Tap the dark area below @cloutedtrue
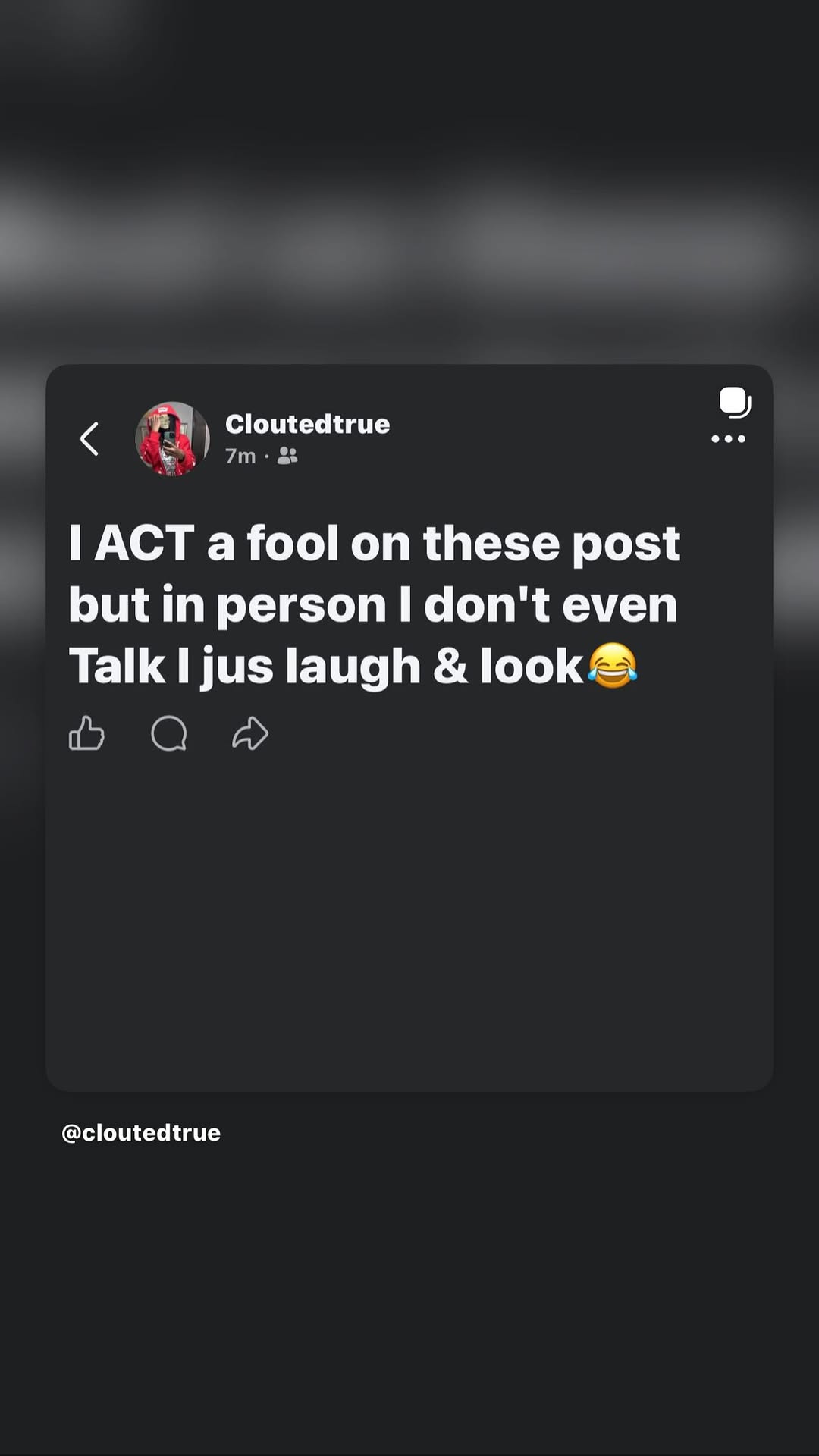819x1456 pixels. [x=409, y=1304]
